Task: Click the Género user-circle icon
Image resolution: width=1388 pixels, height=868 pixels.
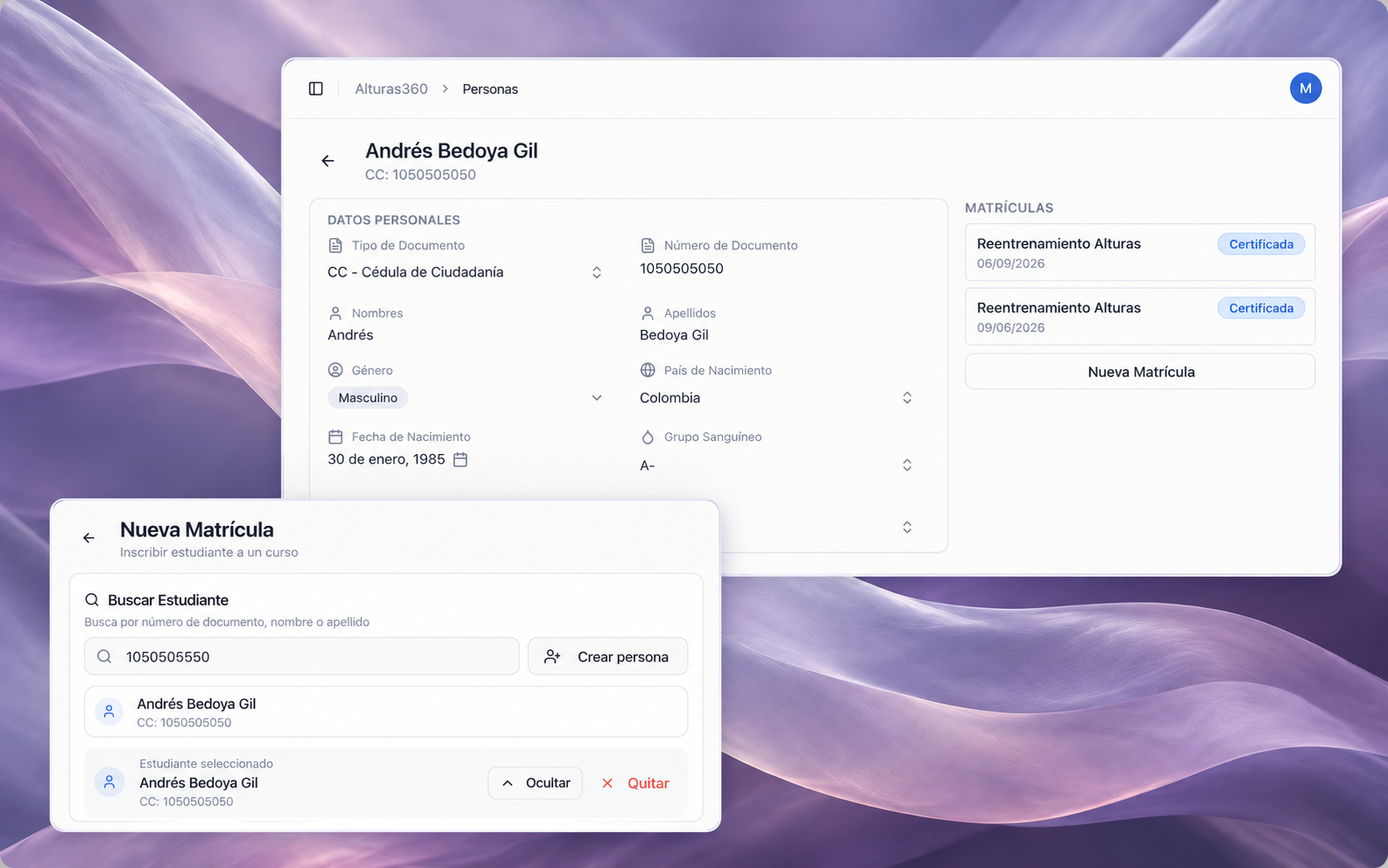Action: (335, 370)
